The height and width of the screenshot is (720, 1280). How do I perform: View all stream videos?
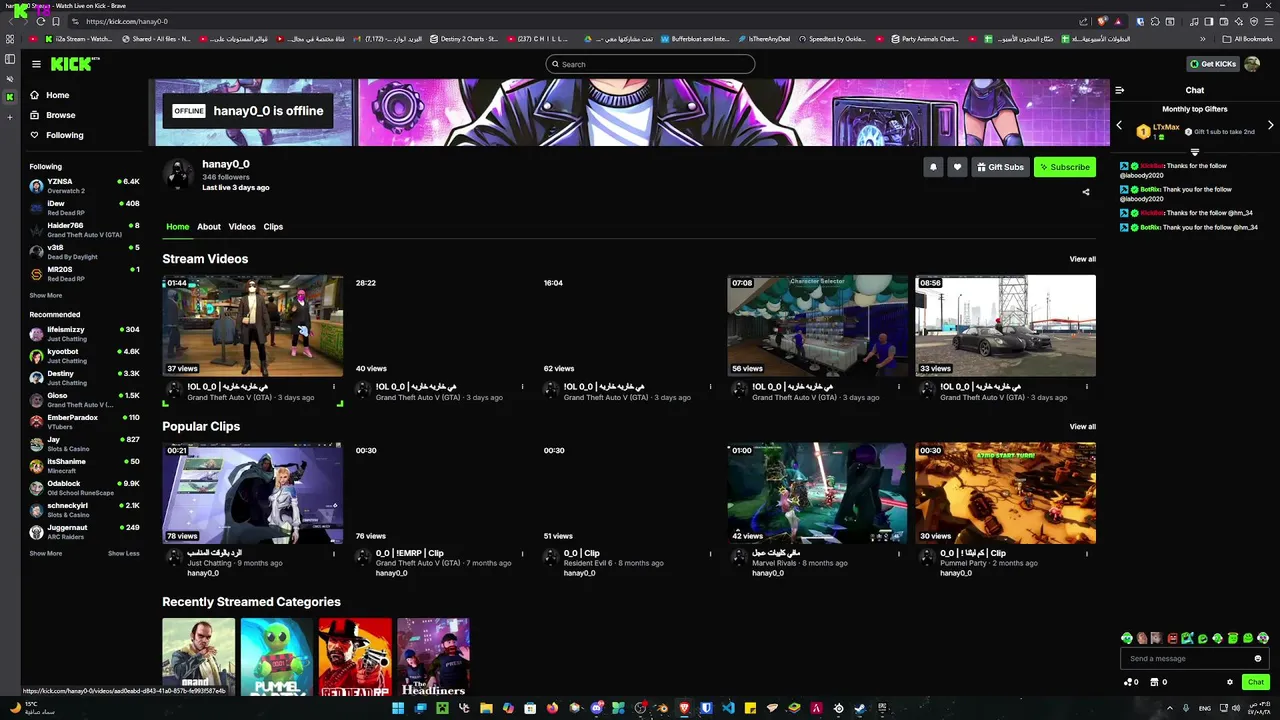tap(1083, 259)
